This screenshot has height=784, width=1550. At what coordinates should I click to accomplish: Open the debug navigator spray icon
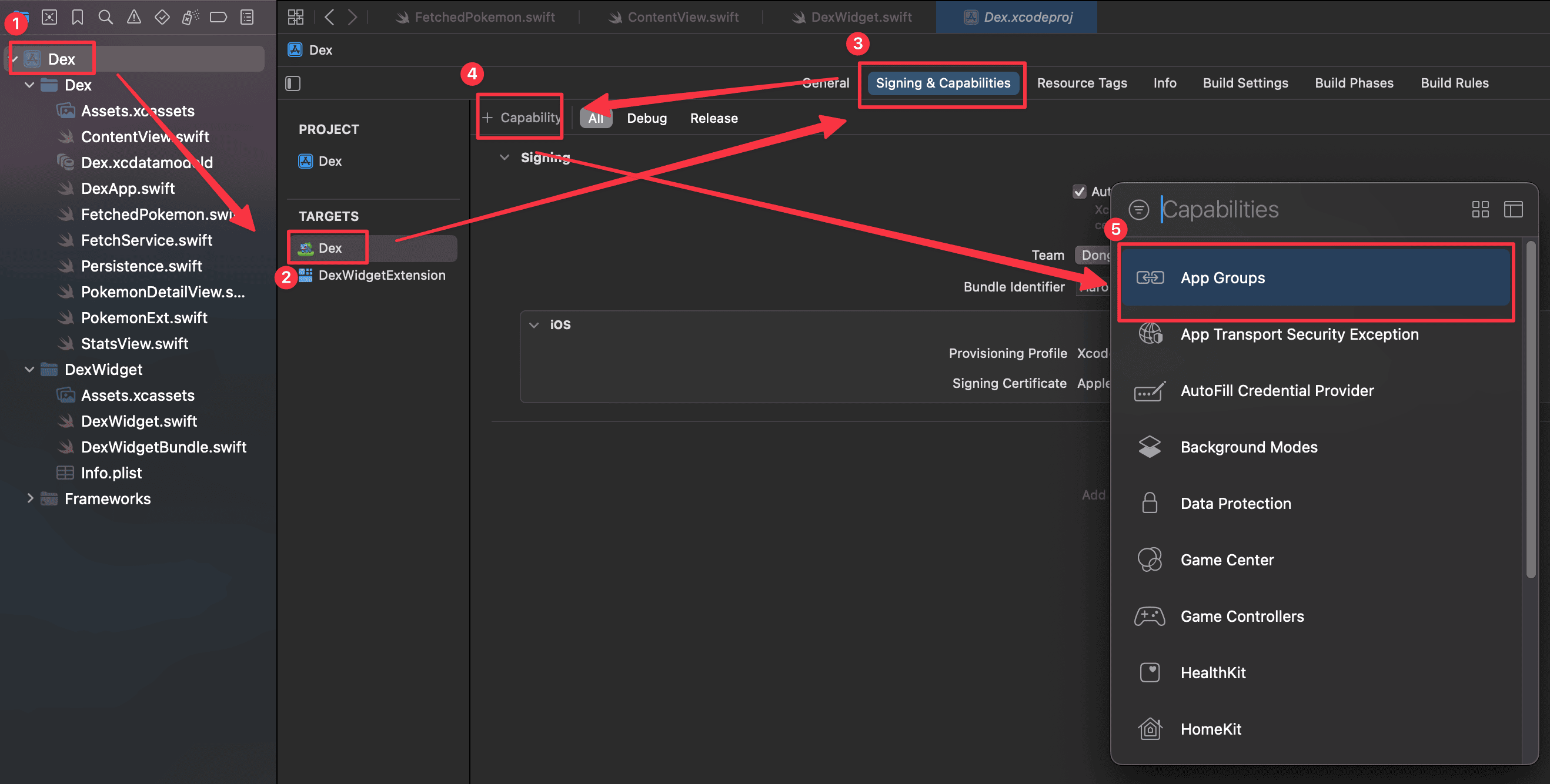(x=190, y=17)
